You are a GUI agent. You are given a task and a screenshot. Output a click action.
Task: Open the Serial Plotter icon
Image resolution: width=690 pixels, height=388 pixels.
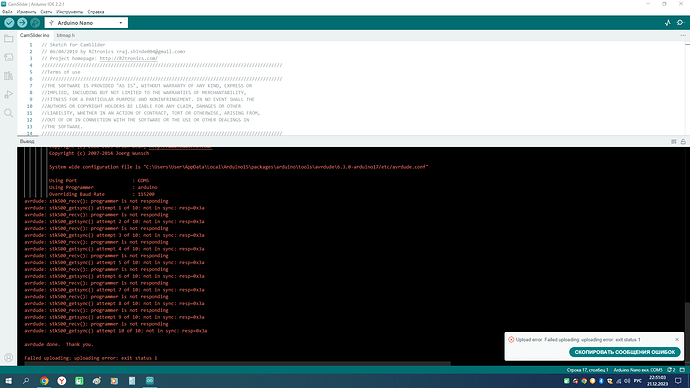pyautogui.click(x=668, y=23)
